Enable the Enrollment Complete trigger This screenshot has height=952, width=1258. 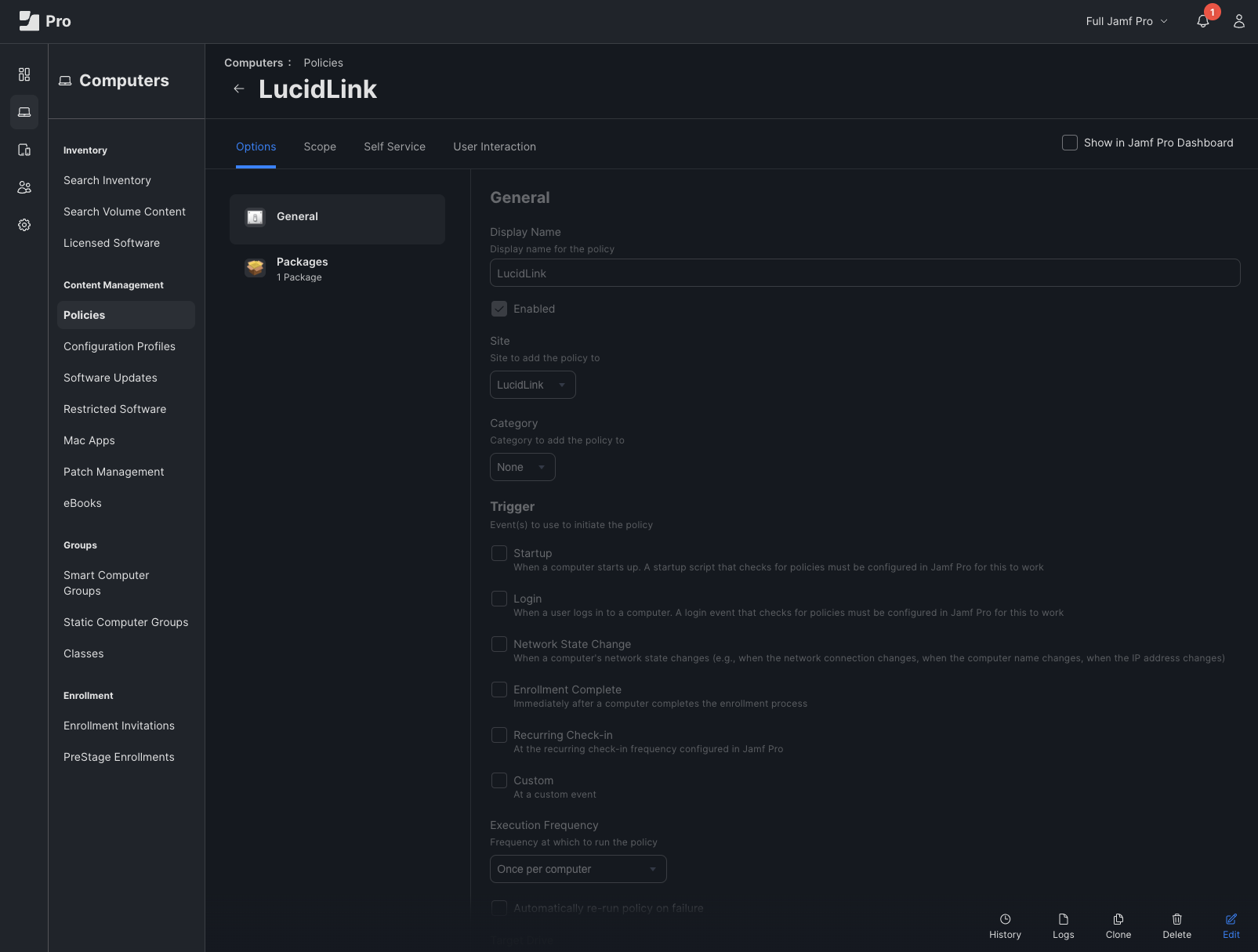point(499,690)
